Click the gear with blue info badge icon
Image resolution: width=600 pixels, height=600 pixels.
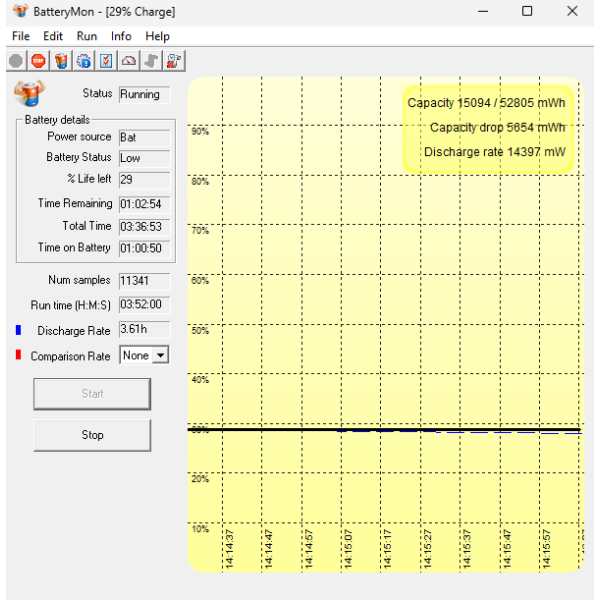tap(84, 61)
